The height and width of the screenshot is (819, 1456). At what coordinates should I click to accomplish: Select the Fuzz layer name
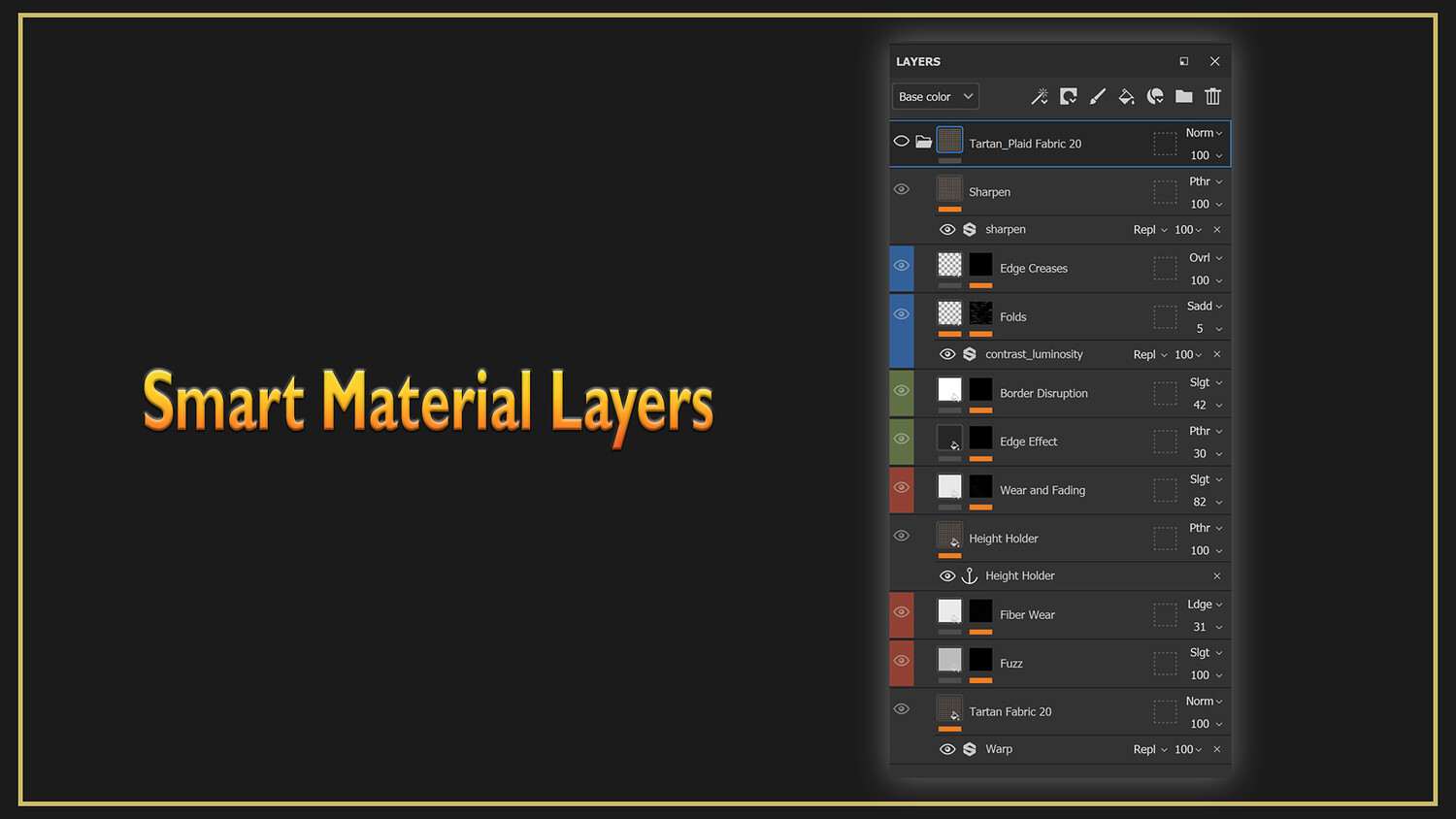point(1011,664)
